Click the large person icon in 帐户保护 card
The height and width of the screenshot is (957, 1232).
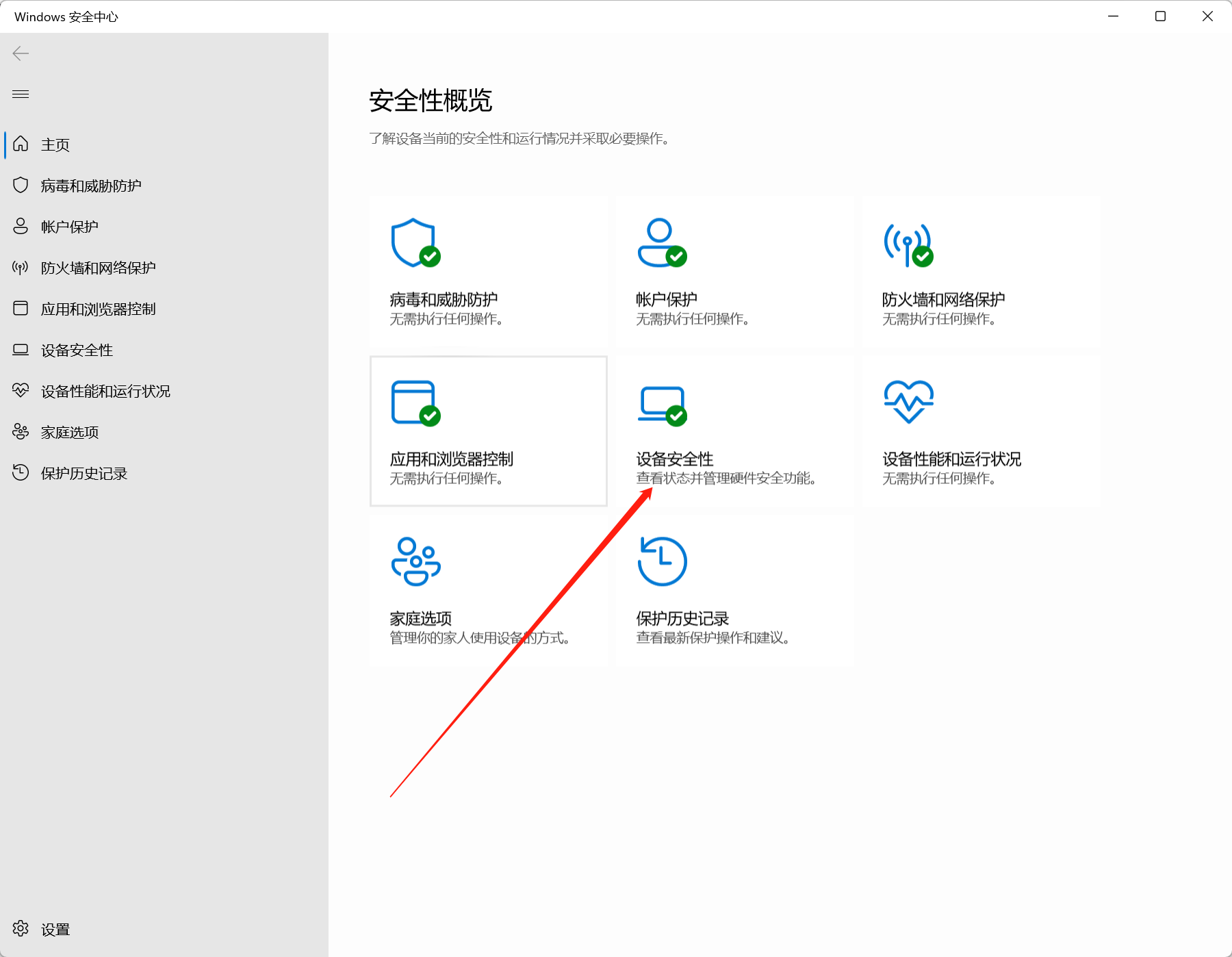pos(661,243)
